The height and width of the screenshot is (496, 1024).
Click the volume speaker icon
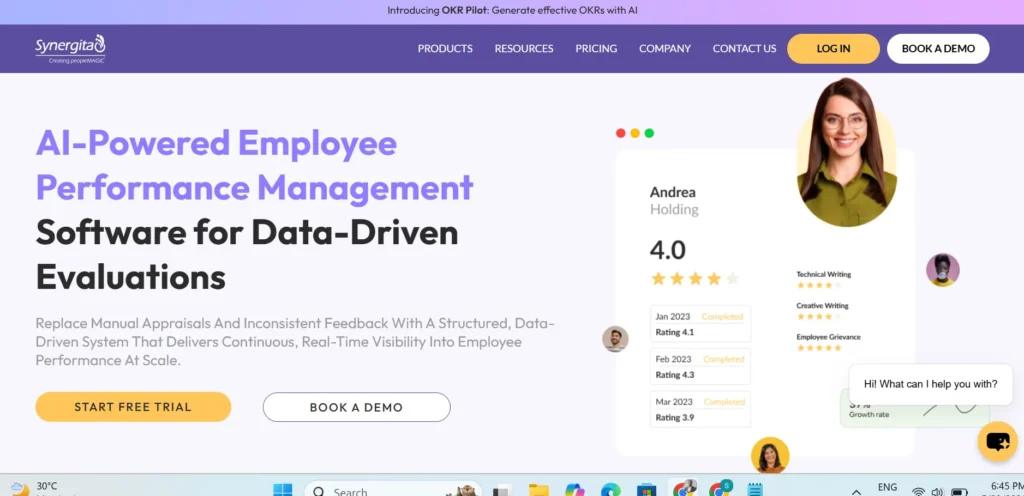click(x=938, y=491)
